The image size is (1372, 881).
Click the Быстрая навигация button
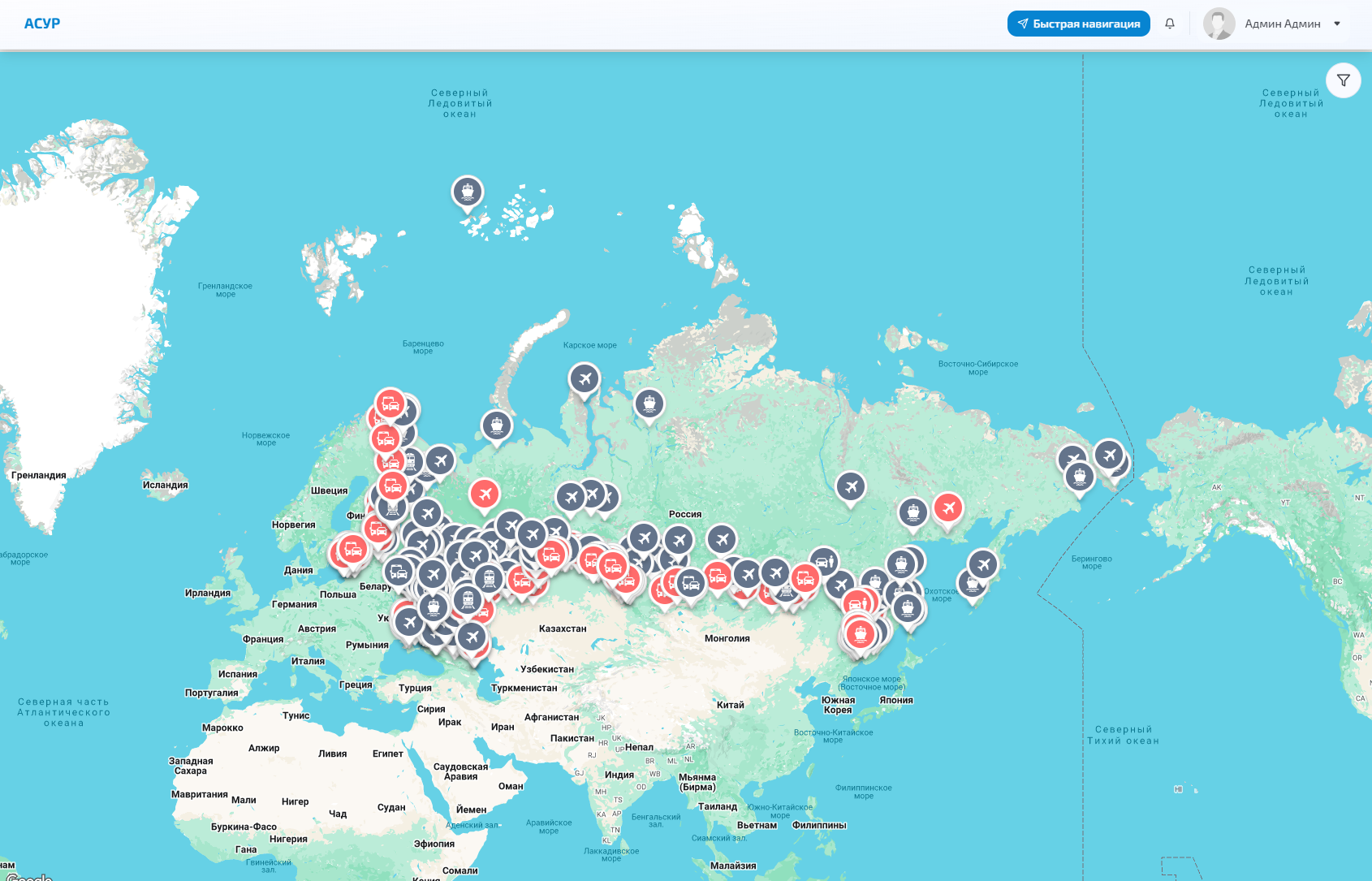[x=1078, y=24]
